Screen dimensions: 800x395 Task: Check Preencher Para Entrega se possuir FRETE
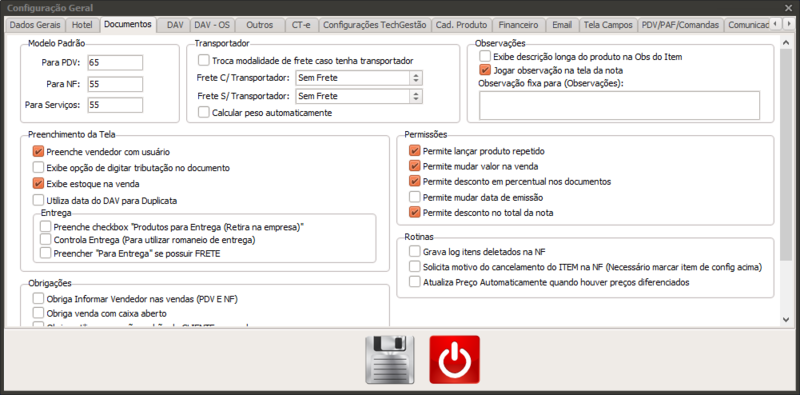click(x=46, y=253)
